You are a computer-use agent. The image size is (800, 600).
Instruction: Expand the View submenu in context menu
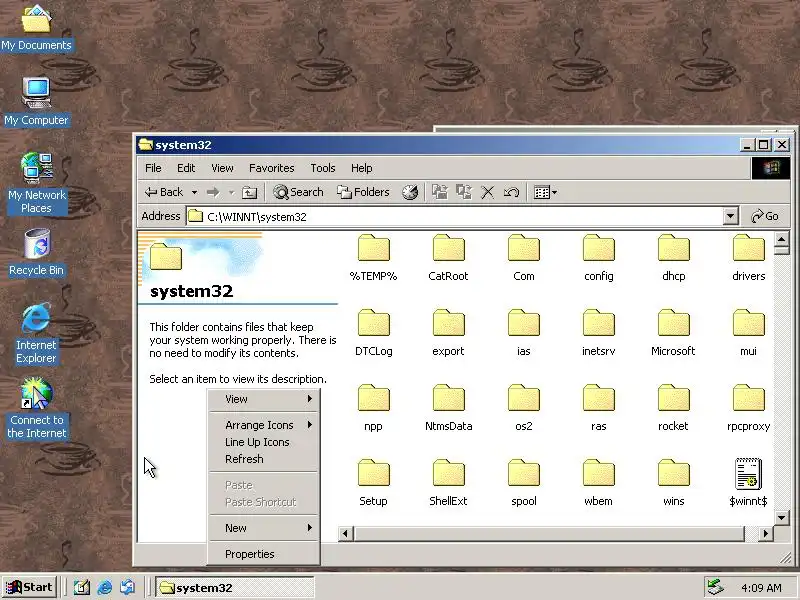coord(264,399)
